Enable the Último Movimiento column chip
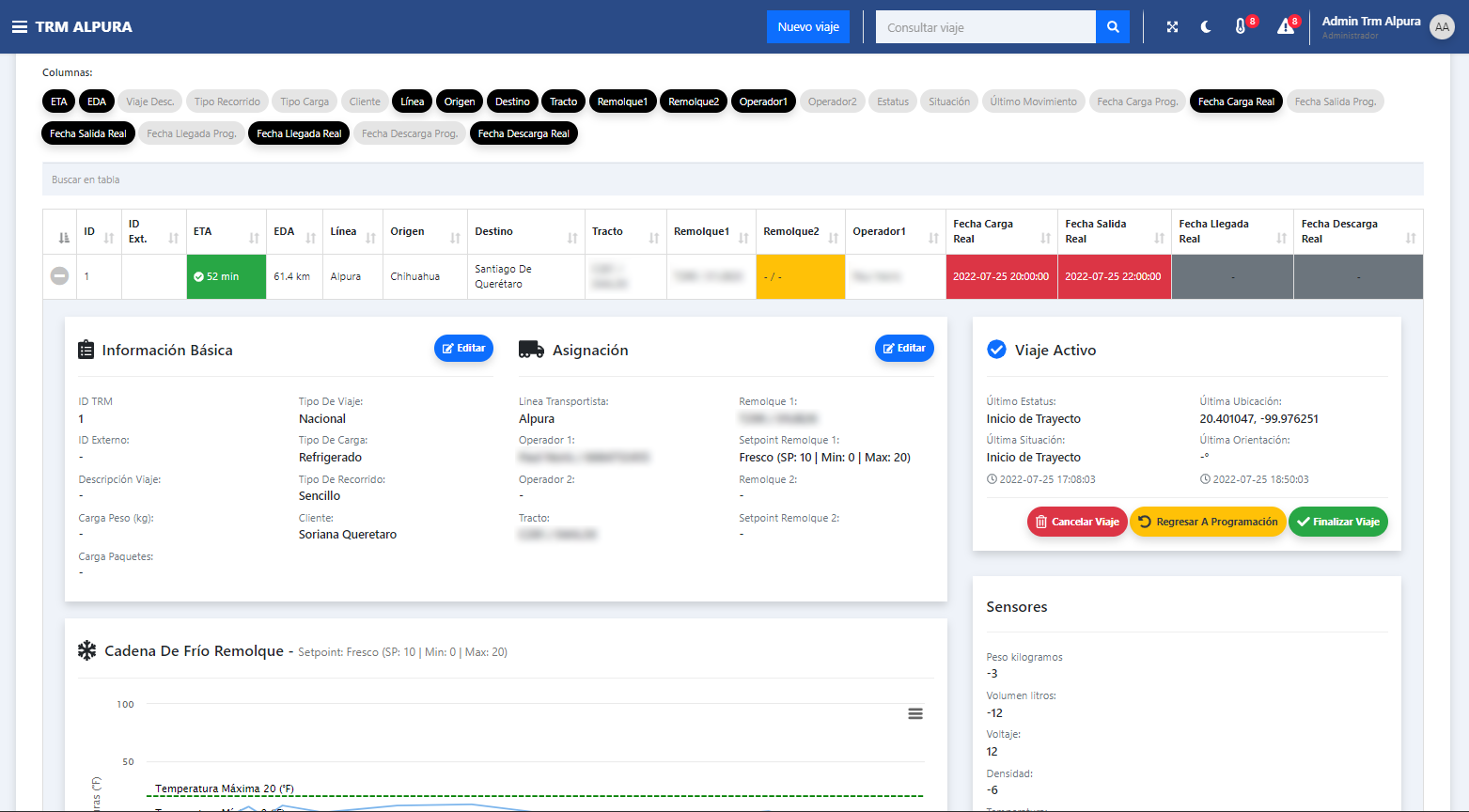The image size is (1469, 812). (1033, 101)
